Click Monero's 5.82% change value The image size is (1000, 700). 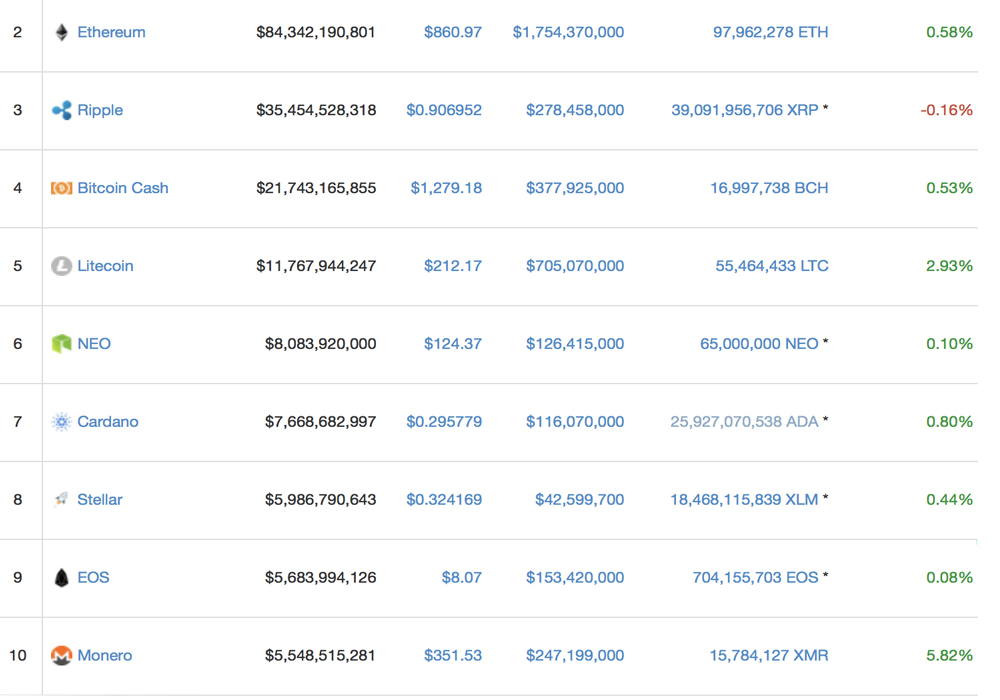(x=950, y=655)
